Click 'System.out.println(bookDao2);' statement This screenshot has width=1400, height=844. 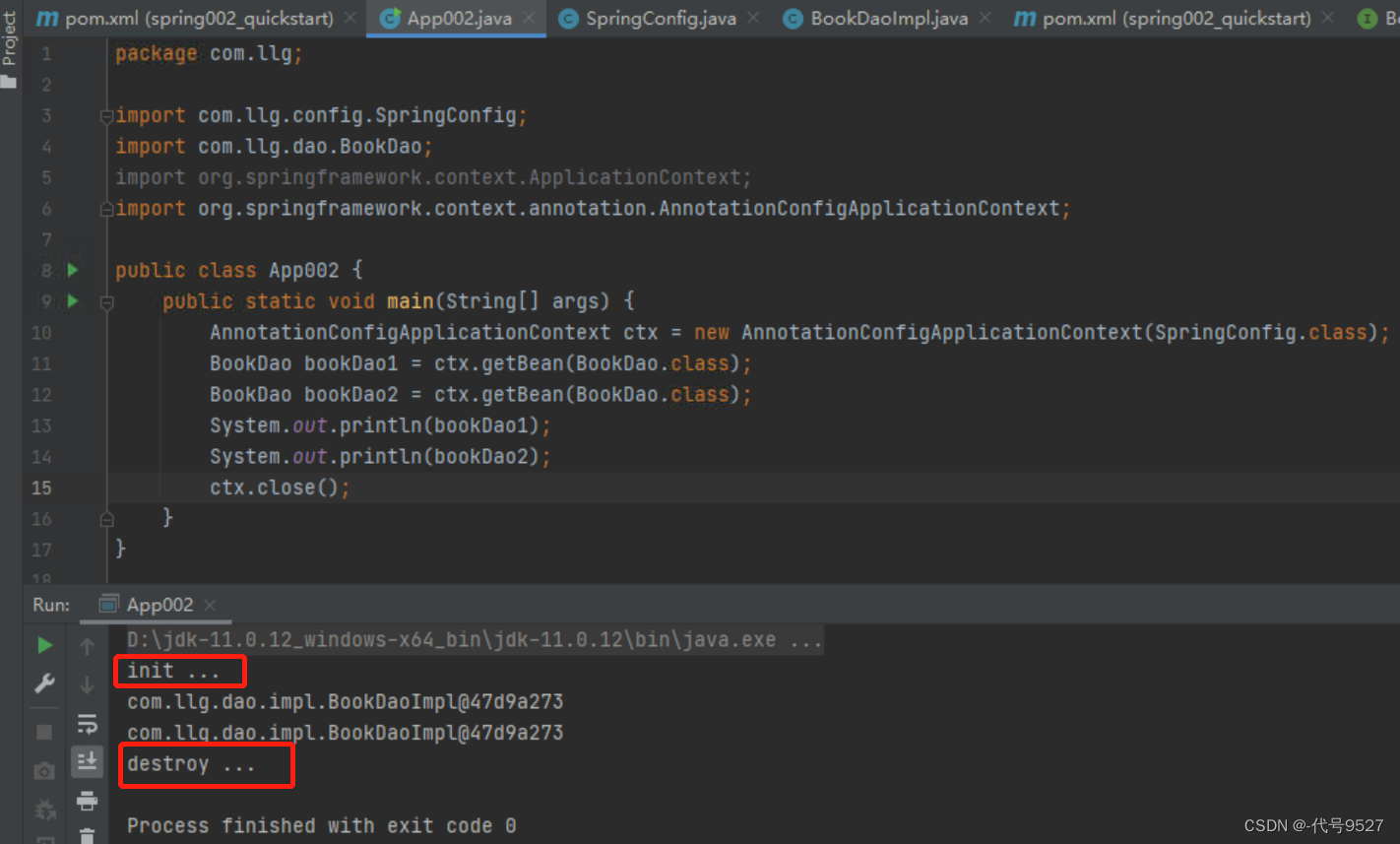380,457
